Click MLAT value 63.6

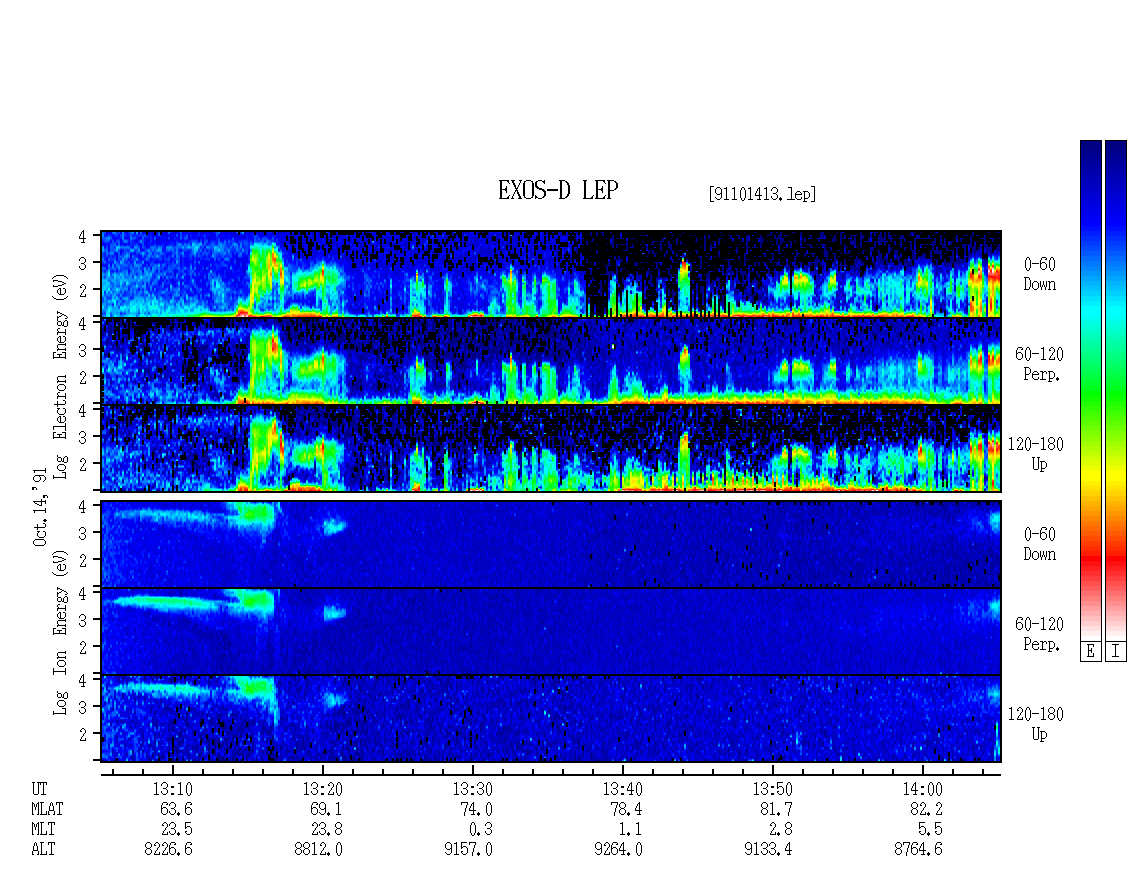click(x=177, y=809)
